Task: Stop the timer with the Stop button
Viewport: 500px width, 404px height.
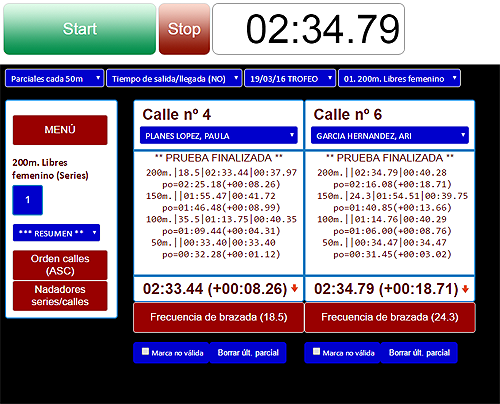Action: click(184, 29)
